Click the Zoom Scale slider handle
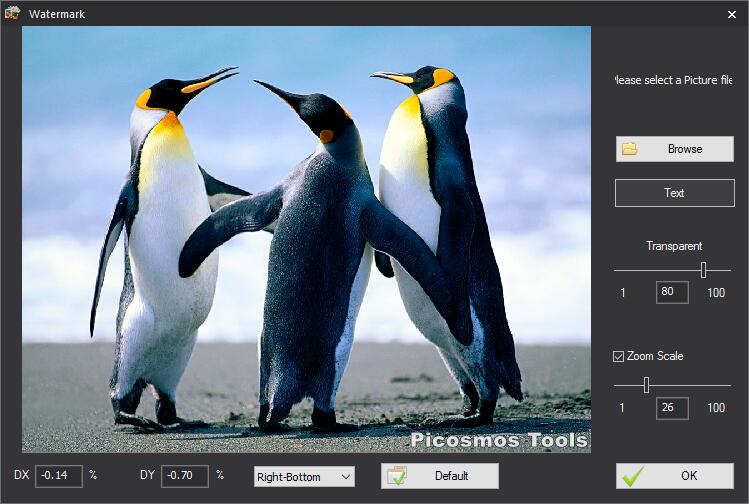The image size is (749, 504). [647, 385]
